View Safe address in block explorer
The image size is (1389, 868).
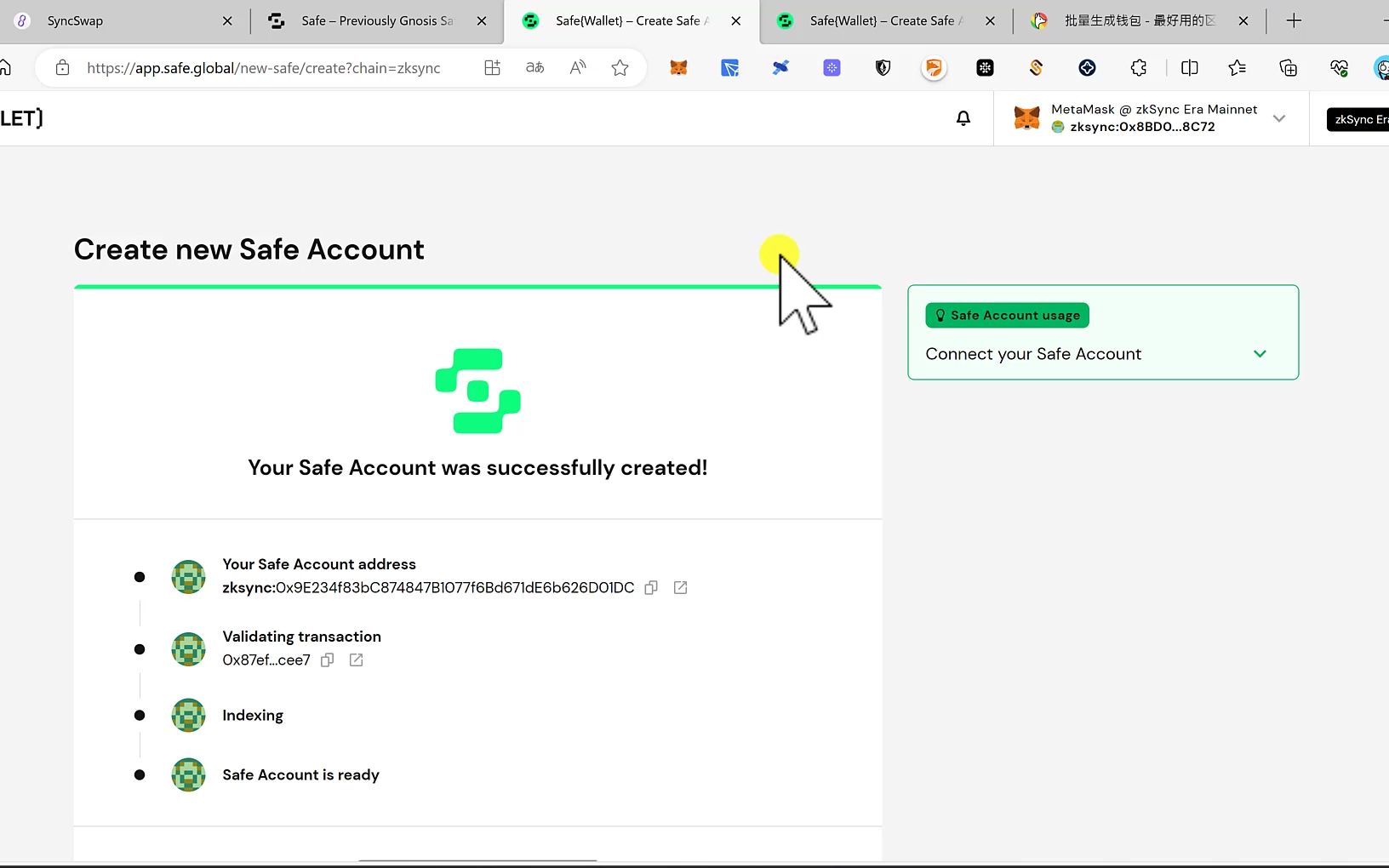[x=680, y=588]
